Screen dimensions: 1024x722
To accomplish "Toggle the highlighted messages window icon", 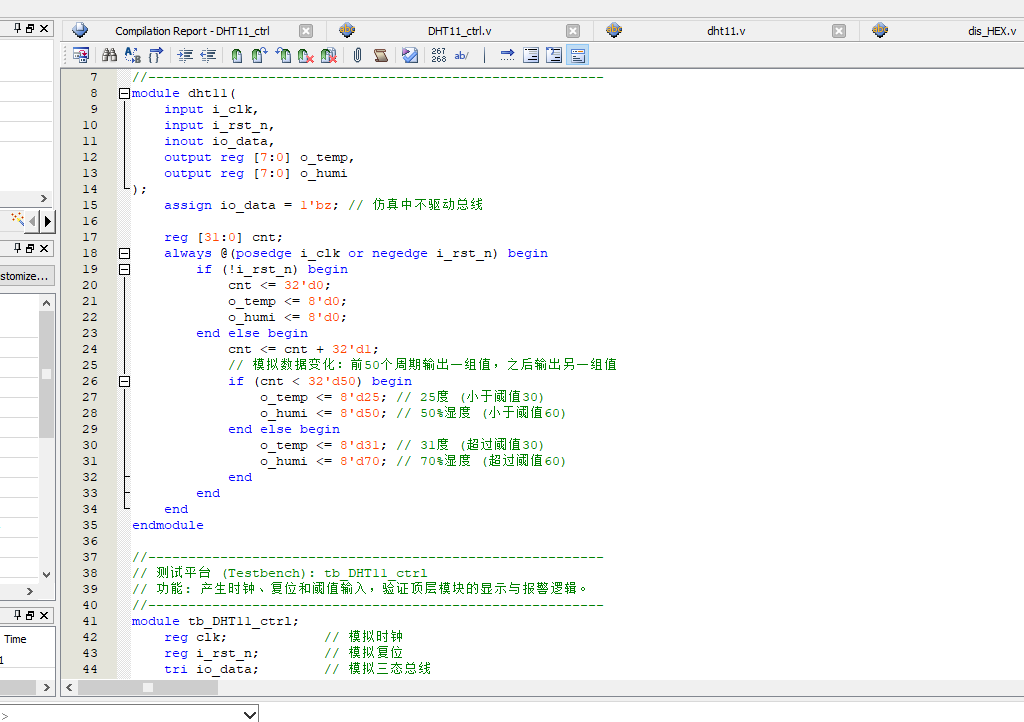I will 578,55.
